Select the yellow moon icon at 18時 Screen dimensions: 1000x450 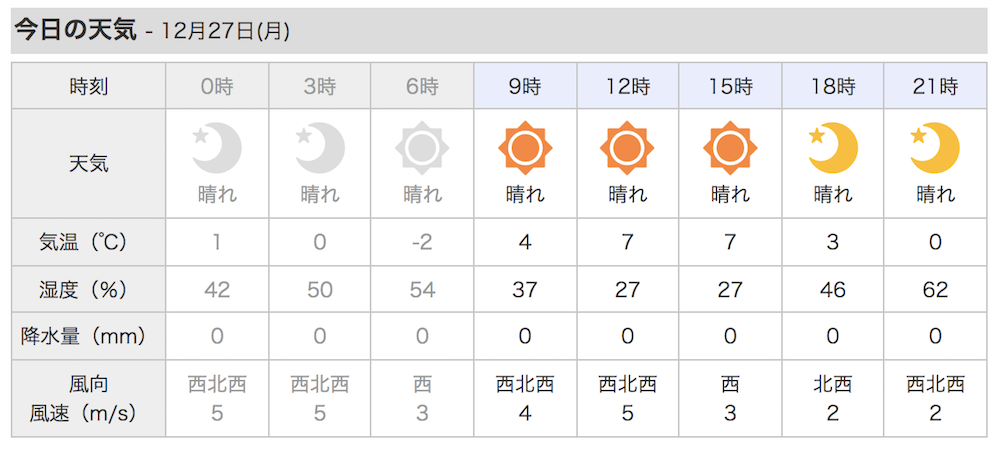click(832, 149)
